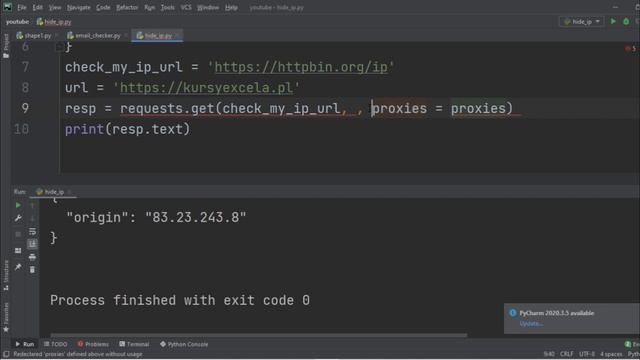The image size is (640, 360).
Task: Click line number 9 in gutter
Action: click(x=25, y=108)
